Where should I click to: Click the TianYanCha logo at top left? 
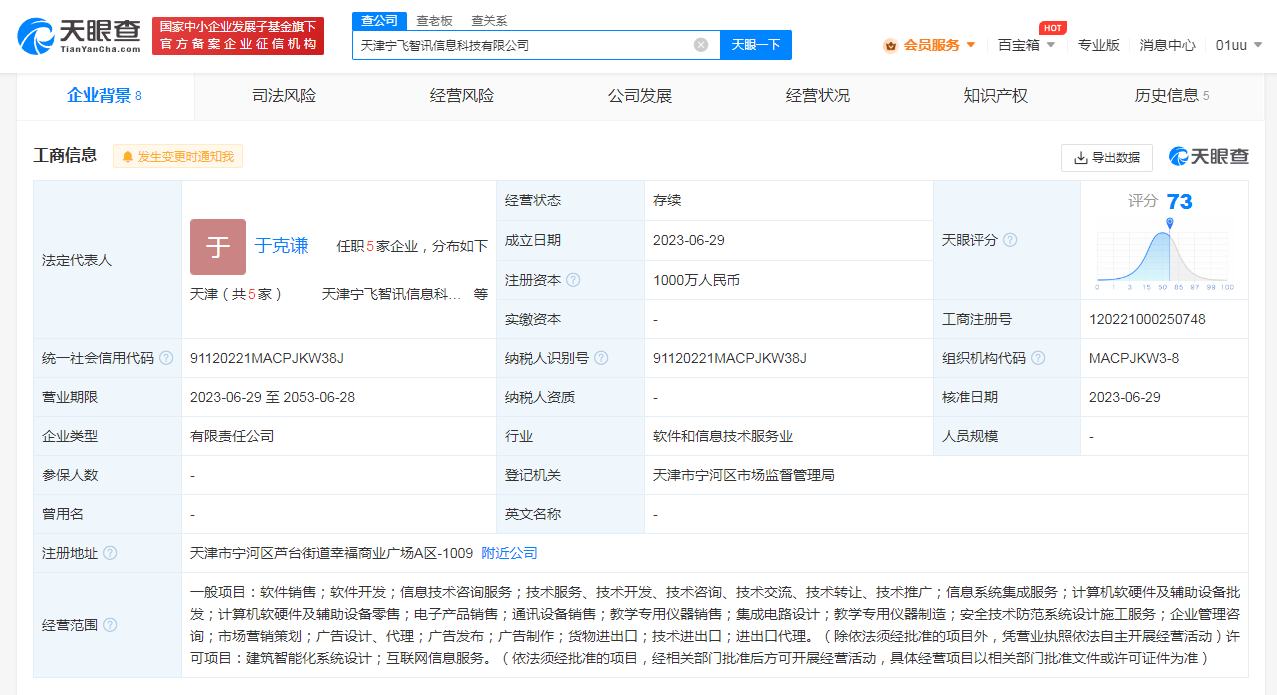(x=78, y=35)
